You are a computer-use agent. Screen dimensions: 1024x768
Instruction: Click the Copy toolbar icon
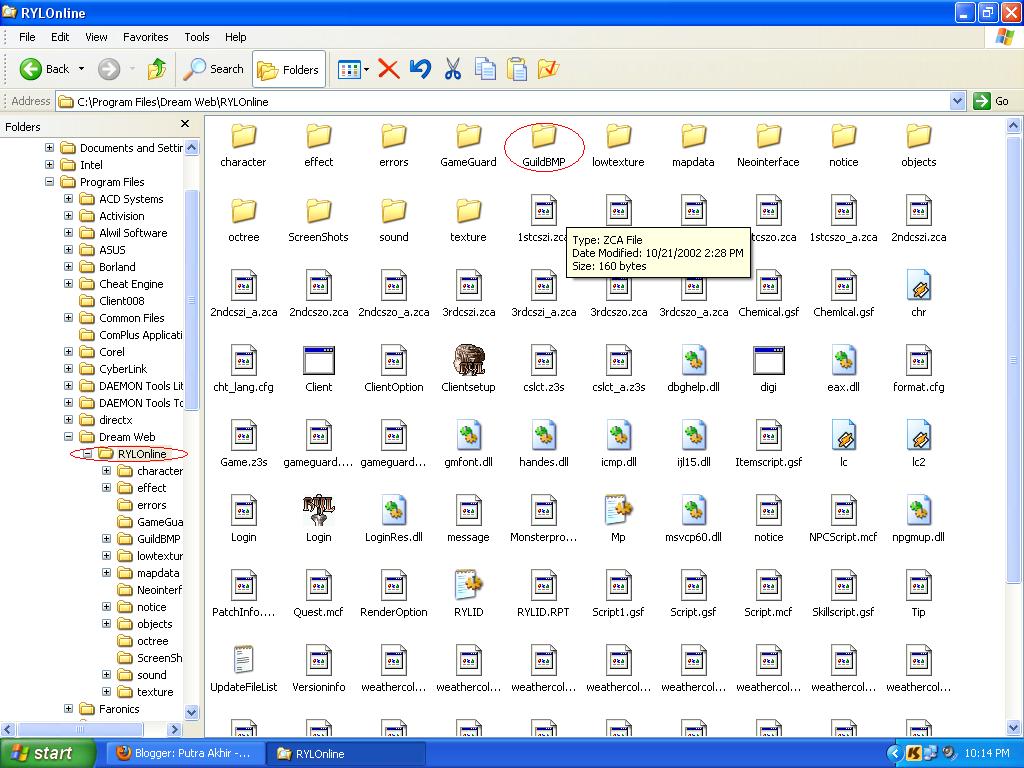click(x=485, y=69)
